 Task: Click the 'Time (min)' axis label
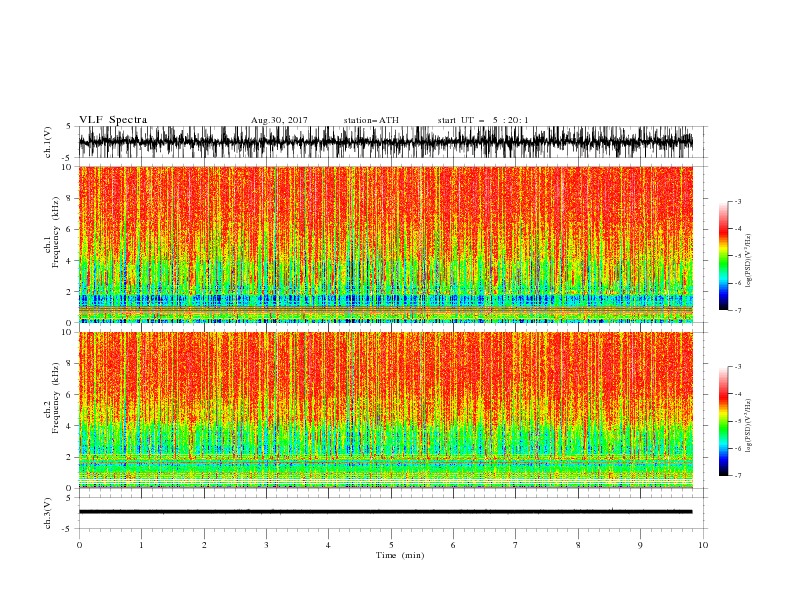click(400, 555)
